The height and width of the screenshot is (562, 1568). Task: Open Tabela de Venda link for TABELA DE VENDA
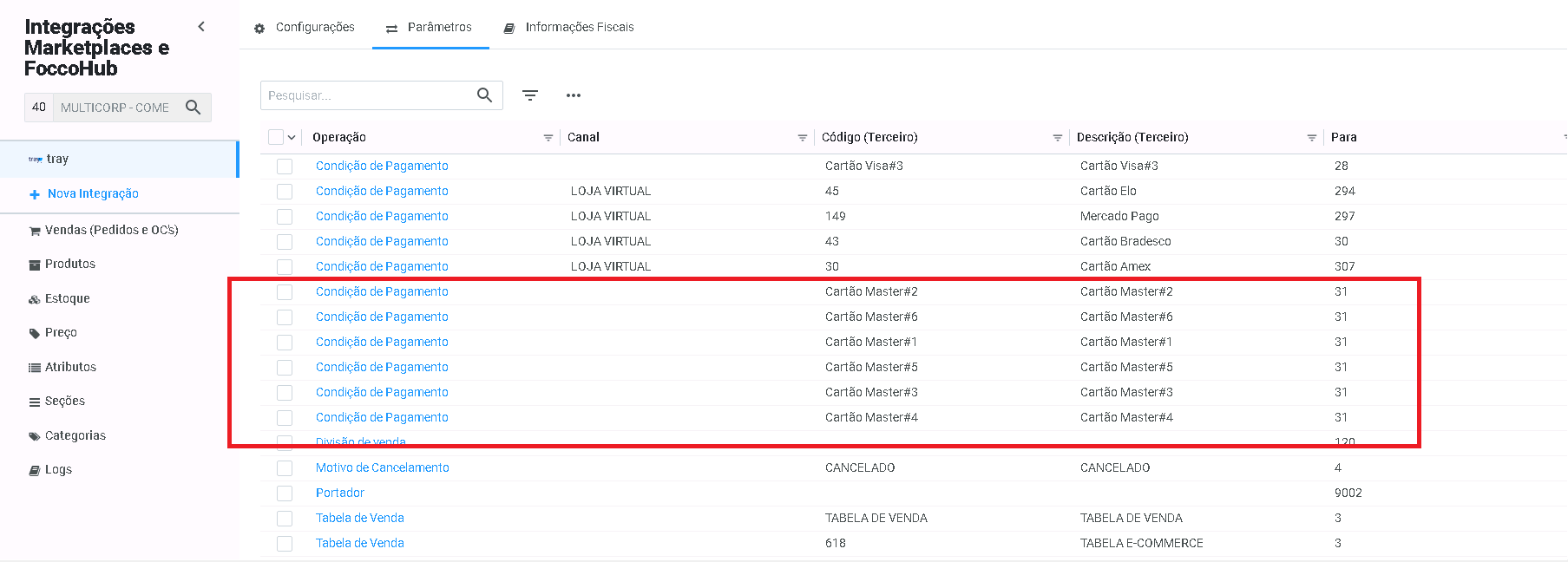(x=360, y=518)
